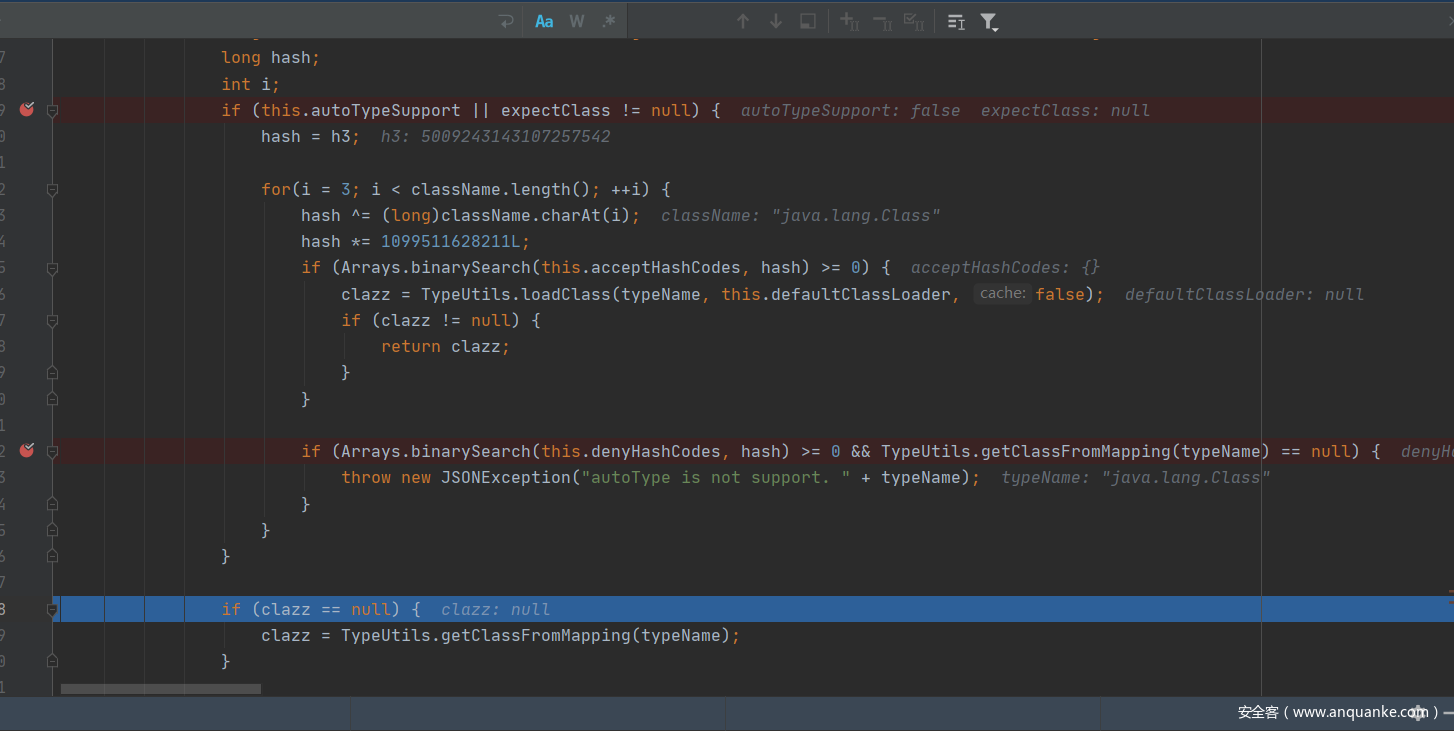Click the open-results-in-find-window lines icon
This screenshot has width=1454, height=731.
(956, 21)
